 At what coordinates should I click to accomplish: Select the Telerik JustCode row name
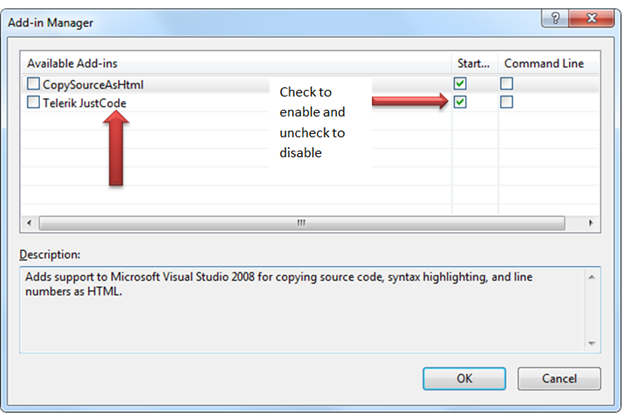85,102
